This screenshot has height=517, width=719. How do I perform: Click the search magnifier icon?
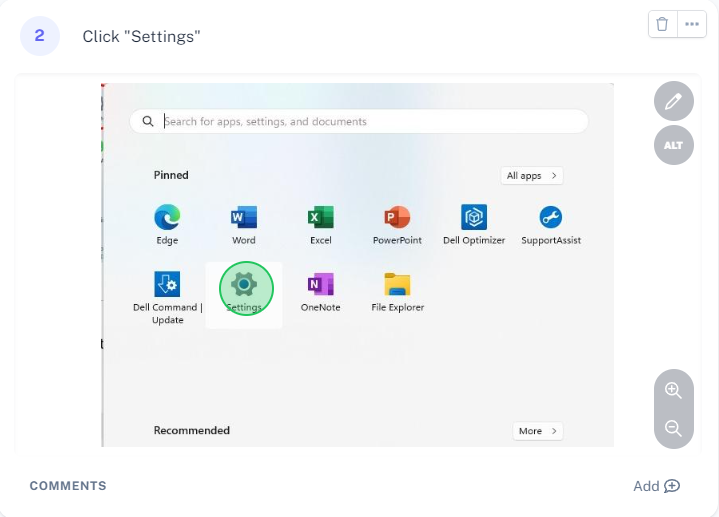click(x=148, y=121)
